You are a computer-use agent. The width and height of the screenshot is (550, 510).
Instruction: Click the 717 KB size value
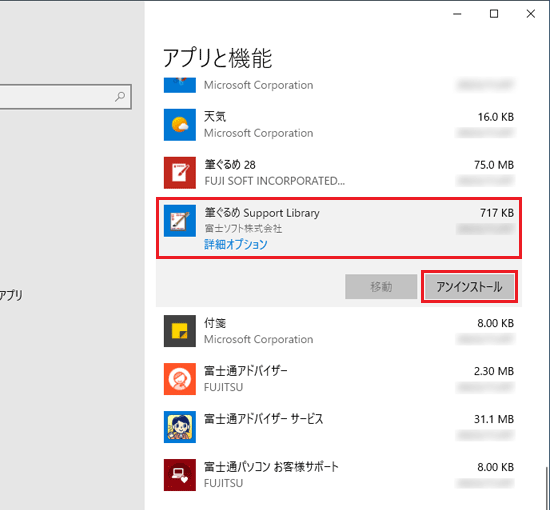[x=497, y=213]
